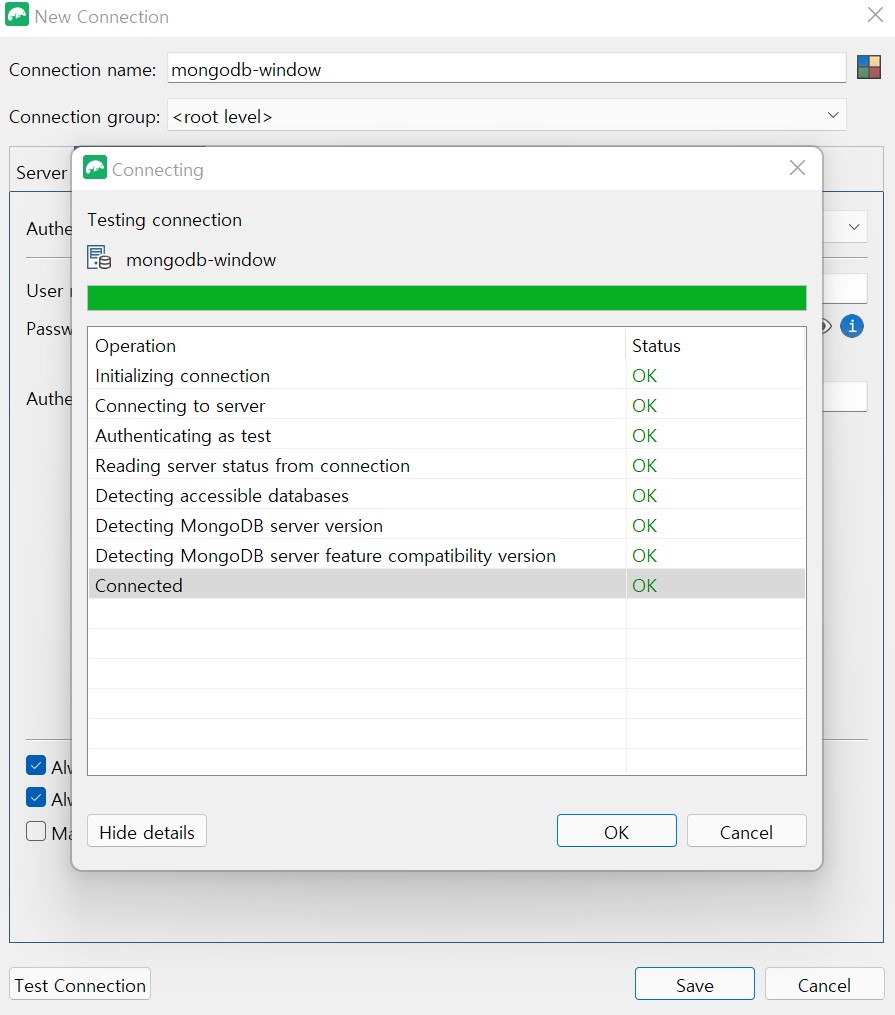Cancel the Connecting dialog
The width and height of the screenshot is (895, 1015).
(747, 831)
